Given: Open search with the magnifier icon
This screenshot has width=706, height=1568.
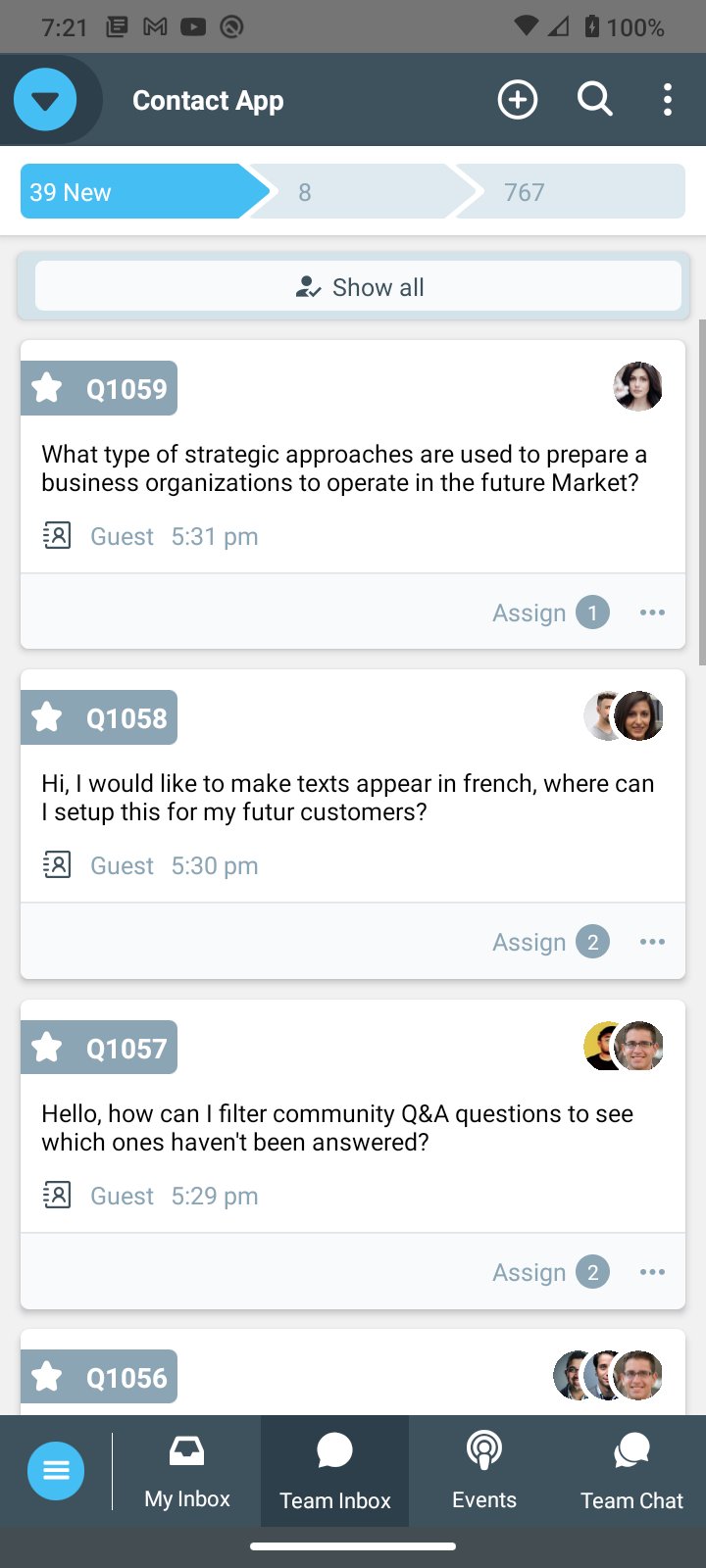Looking at the screenshot, I should click(x=594, y=100).
